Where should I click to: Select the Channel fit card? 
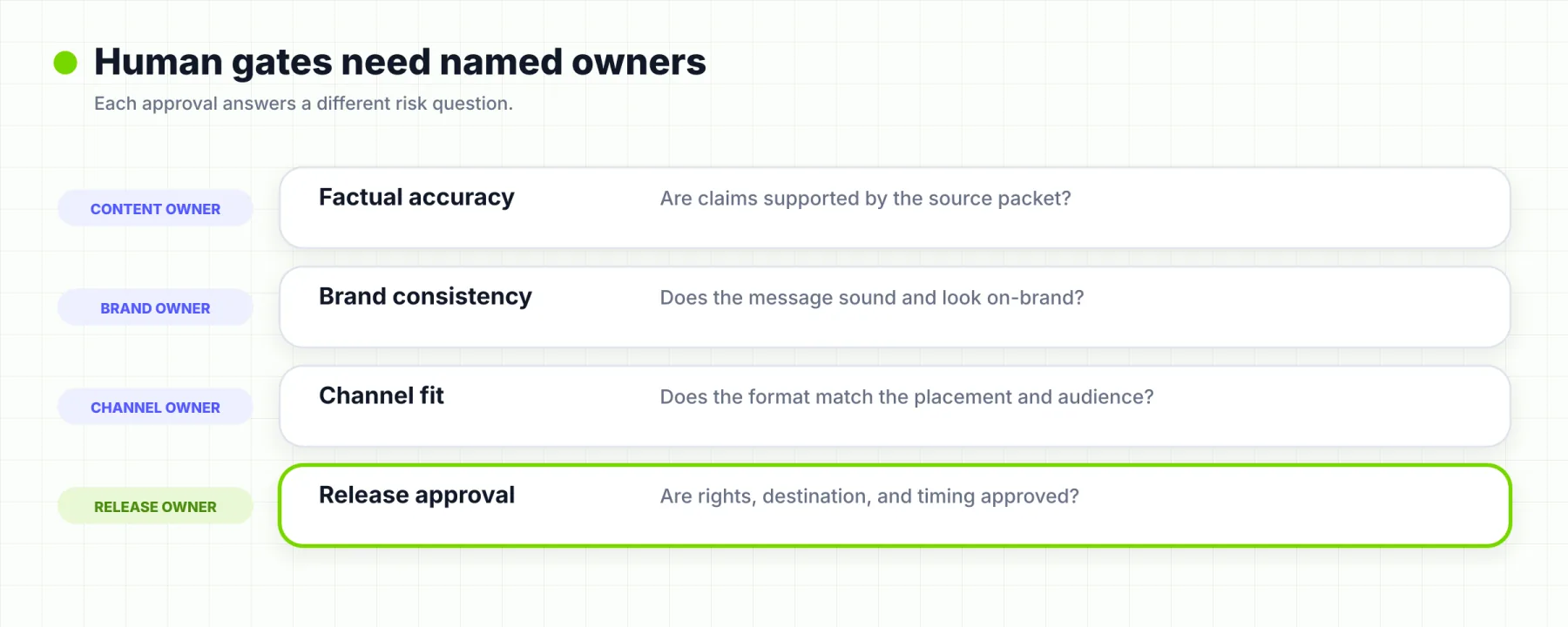[x=895, y=407]
